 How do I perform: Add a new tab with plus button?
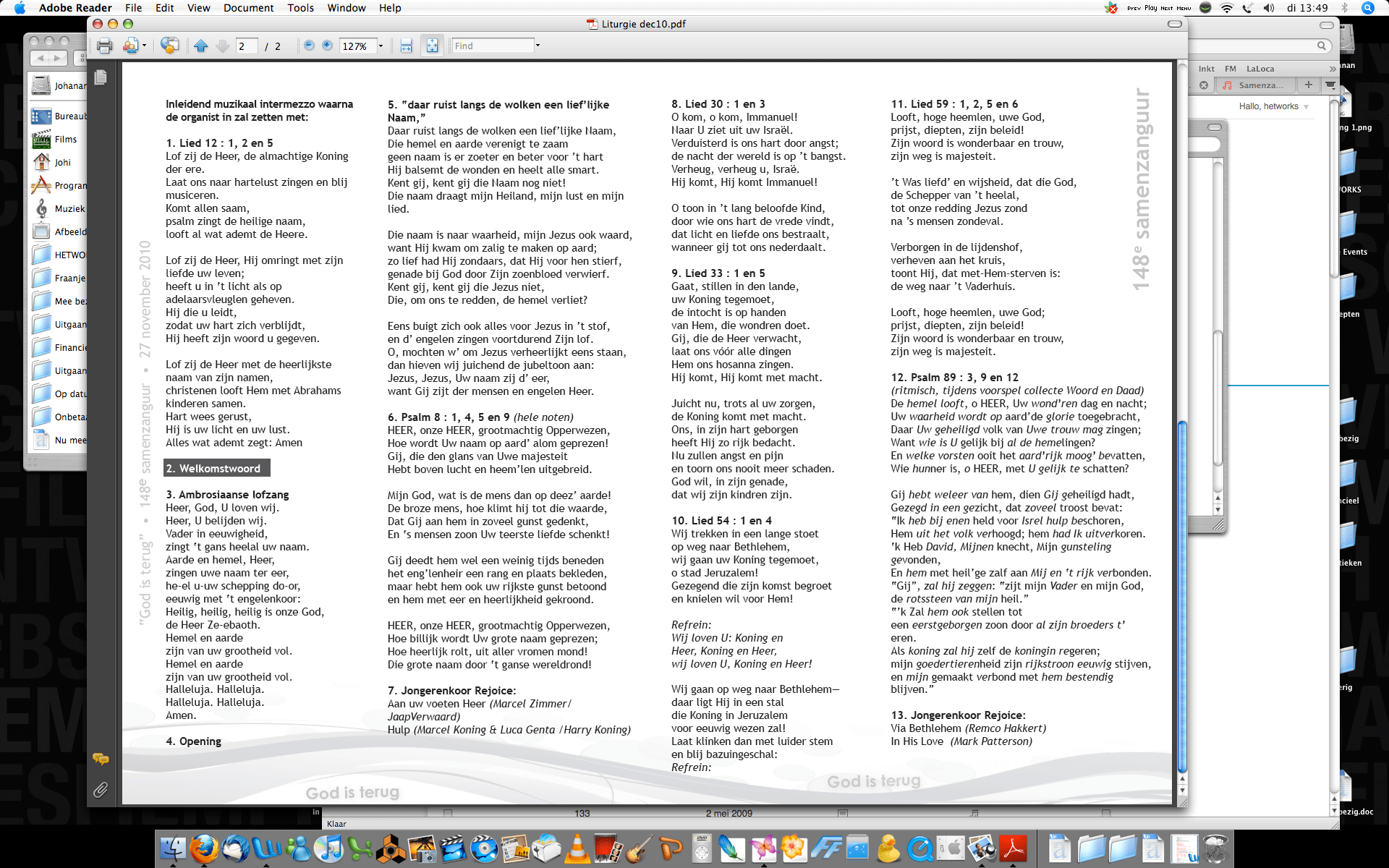tap(1308, 85)
